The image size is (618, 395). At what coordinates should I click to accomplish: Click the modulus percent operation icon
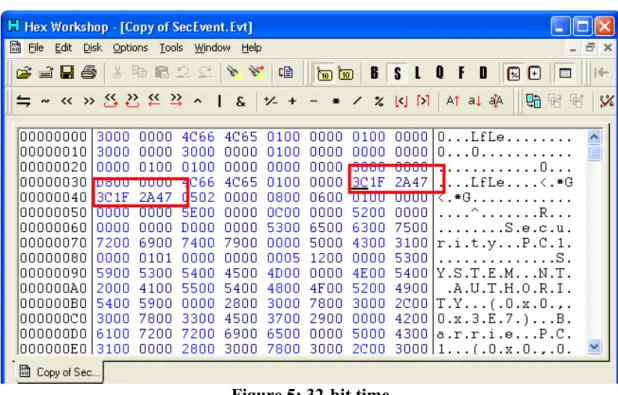[x=379, y=101]
